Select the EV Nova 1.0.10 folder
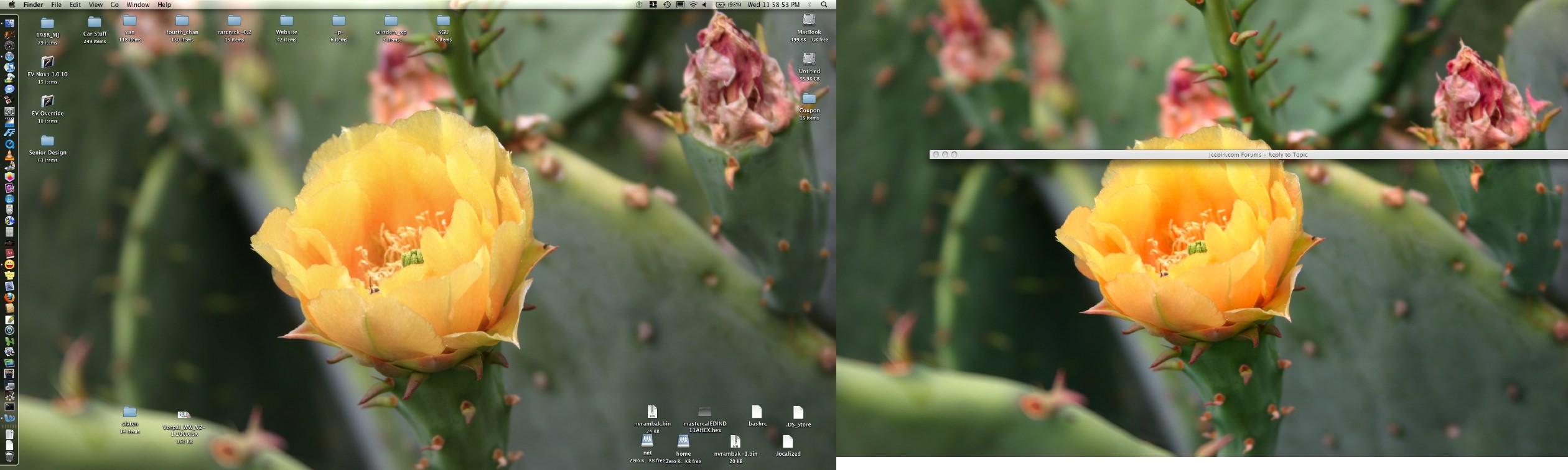1568x470 pixels. 47,63
